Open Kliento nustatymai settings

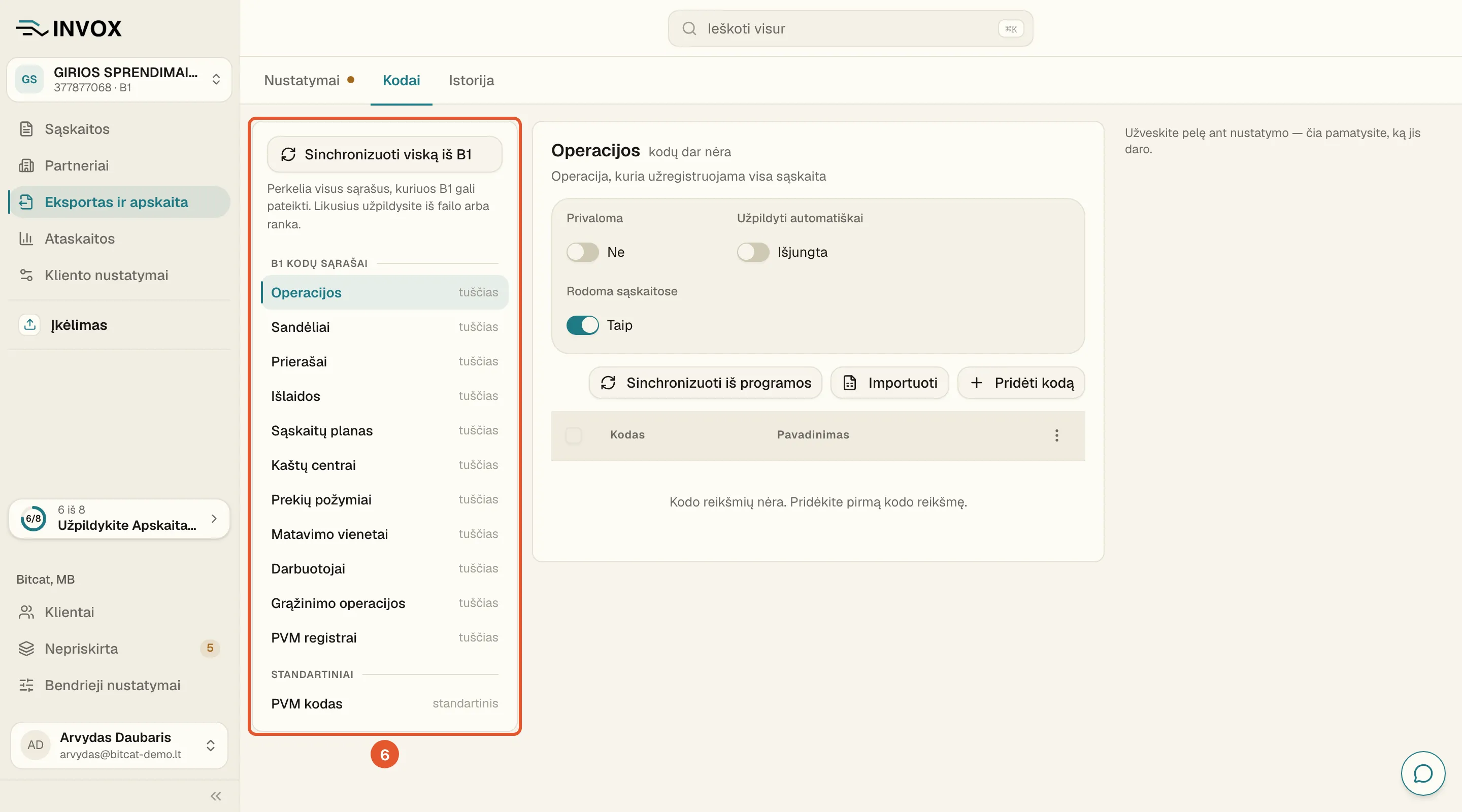click(x=119, y=275)
